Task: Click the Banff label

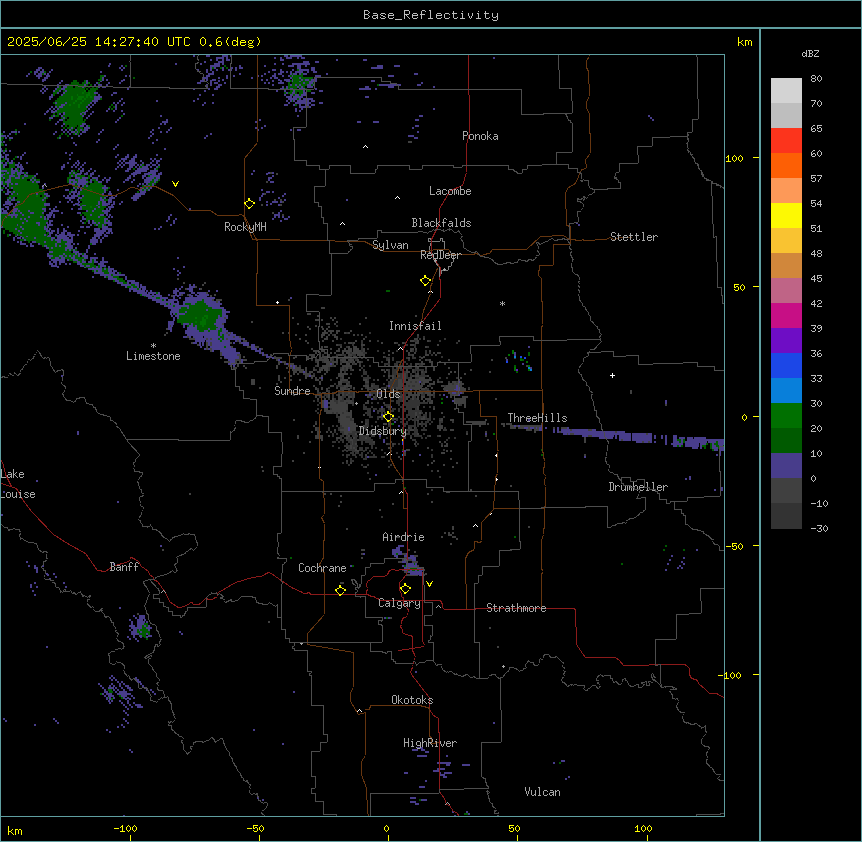Action: pos(124,567)
